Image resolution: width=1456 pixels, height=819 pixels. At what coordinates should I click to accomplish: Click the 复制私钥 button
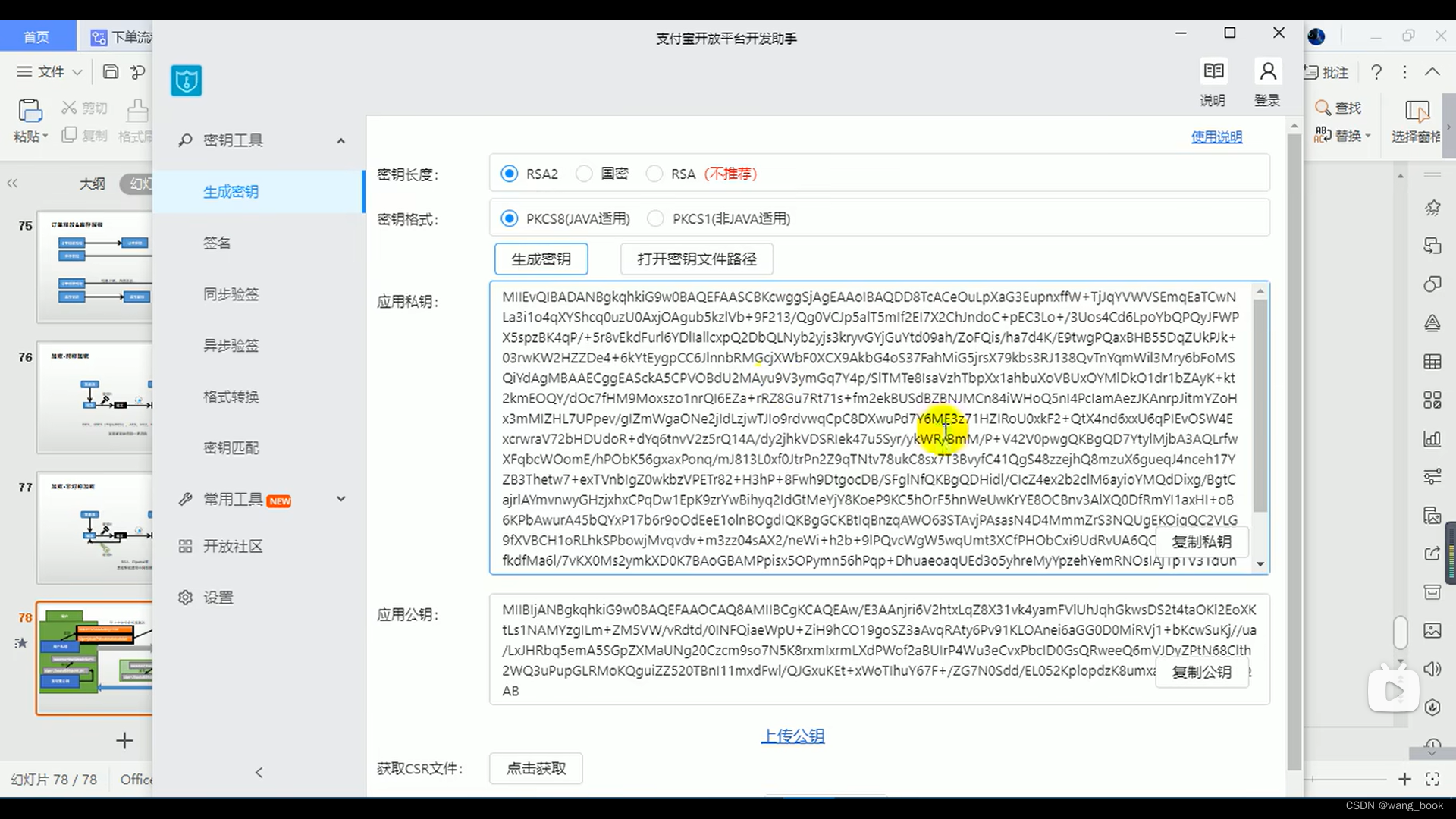coord(1202,542)
